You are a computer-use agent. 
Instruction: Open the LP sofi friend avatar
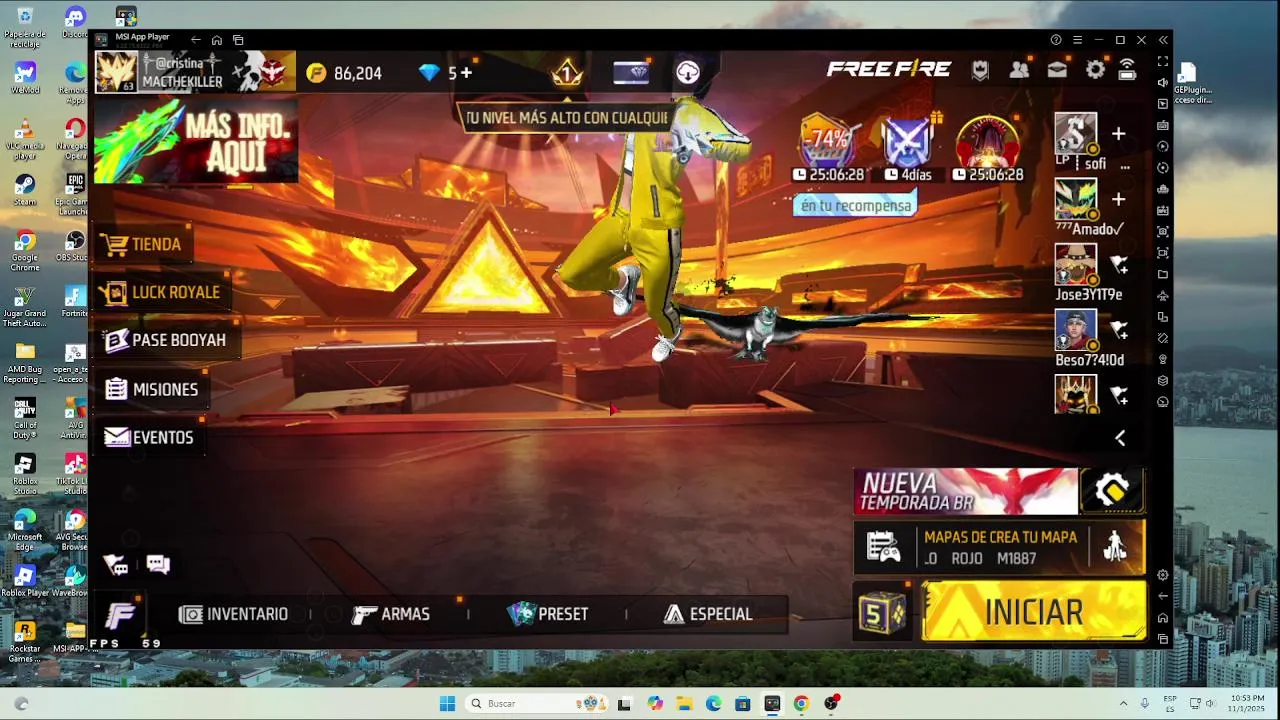click(1076, 134)
